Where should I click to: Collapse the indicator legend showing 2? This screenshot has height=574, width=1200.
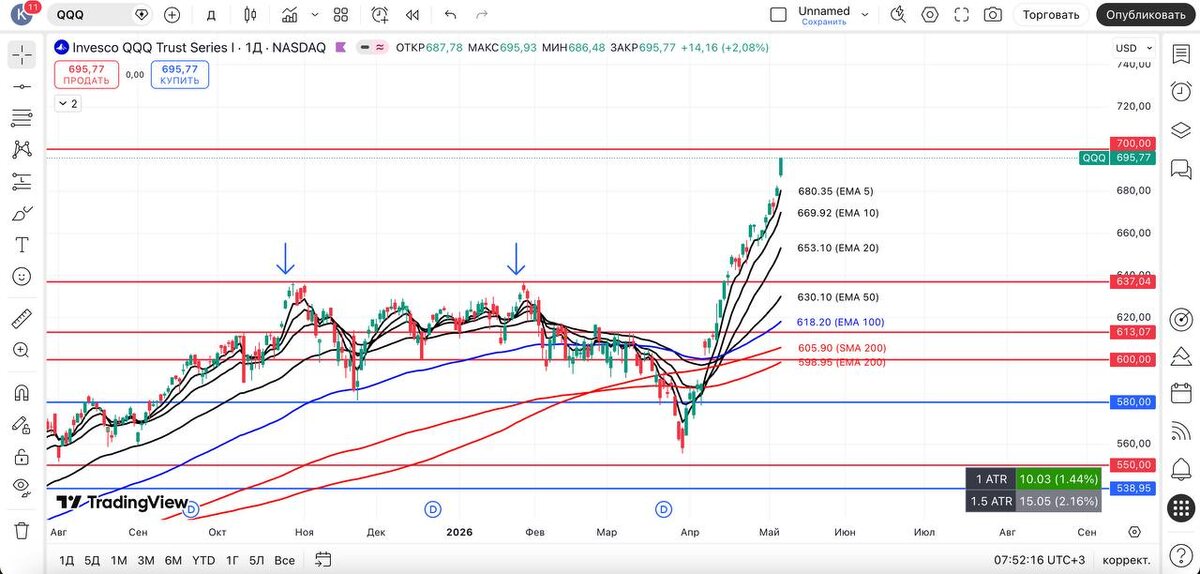[67, 103]
